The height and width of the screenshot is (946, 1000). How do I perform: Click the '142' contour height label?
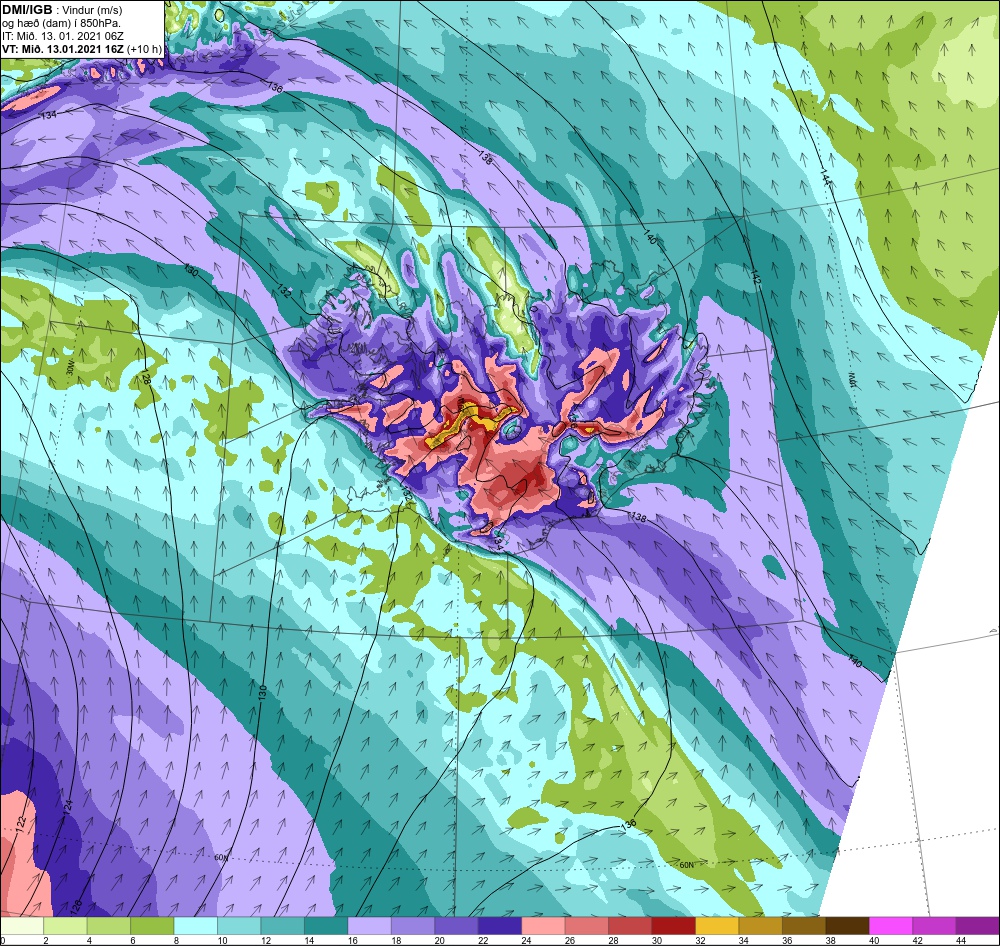pyautogui.click(x=754, y=277)
